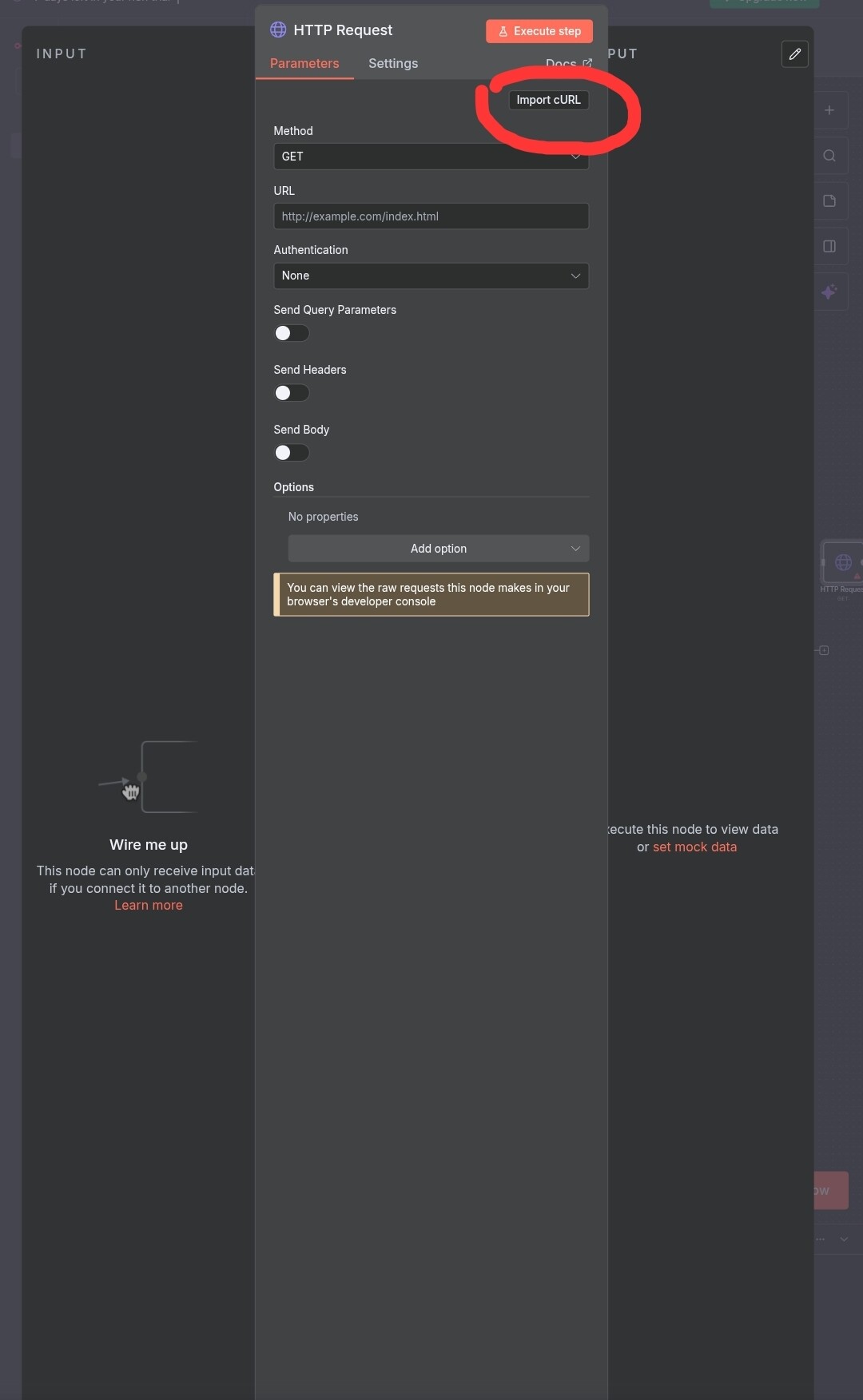Click the plus add node icon
Image resolution: width=863 pixels, height=1400 pixels.
[x=829, y=110]
